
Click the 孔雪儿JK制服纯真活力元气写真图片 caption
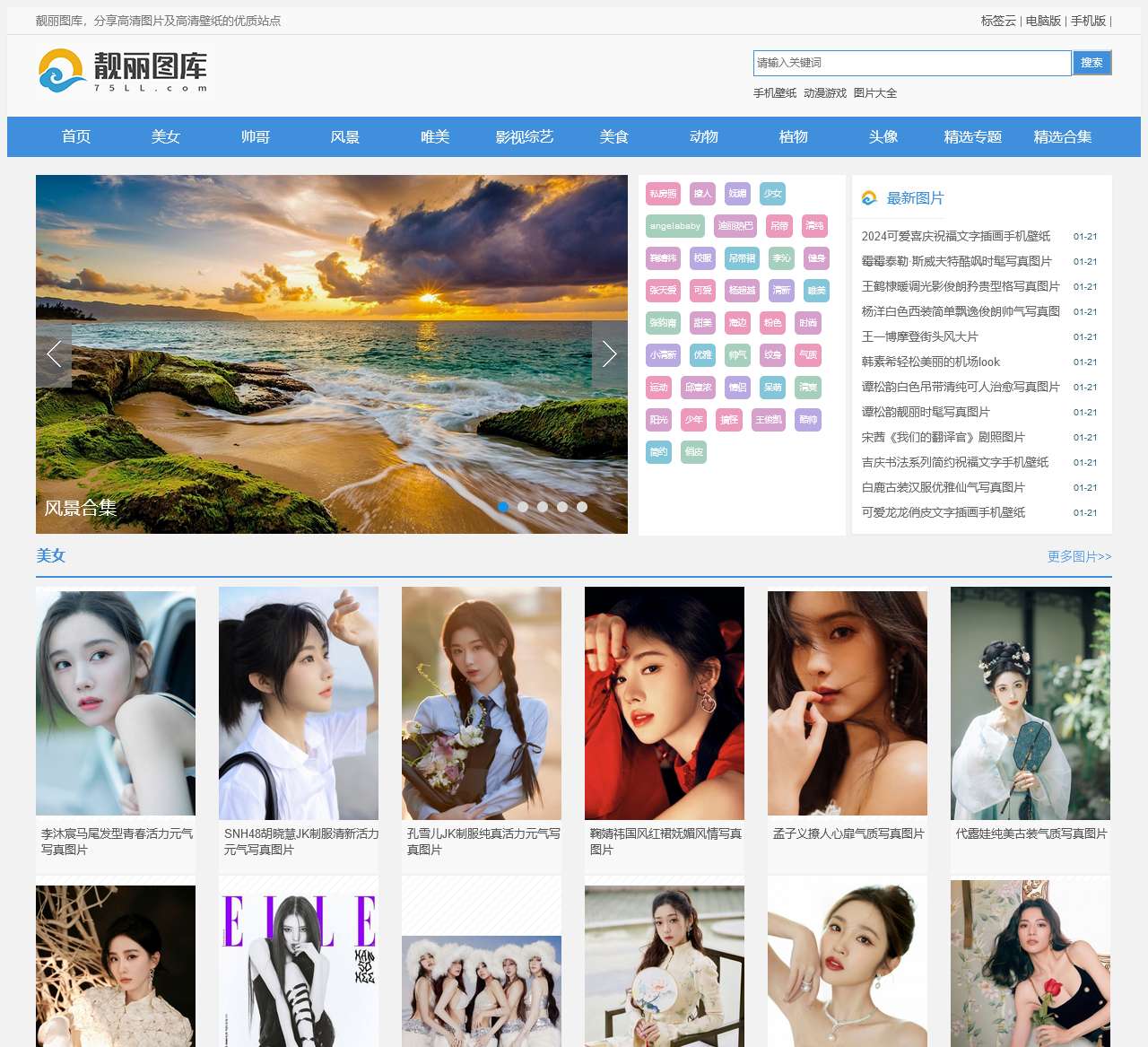pos(483,842)
